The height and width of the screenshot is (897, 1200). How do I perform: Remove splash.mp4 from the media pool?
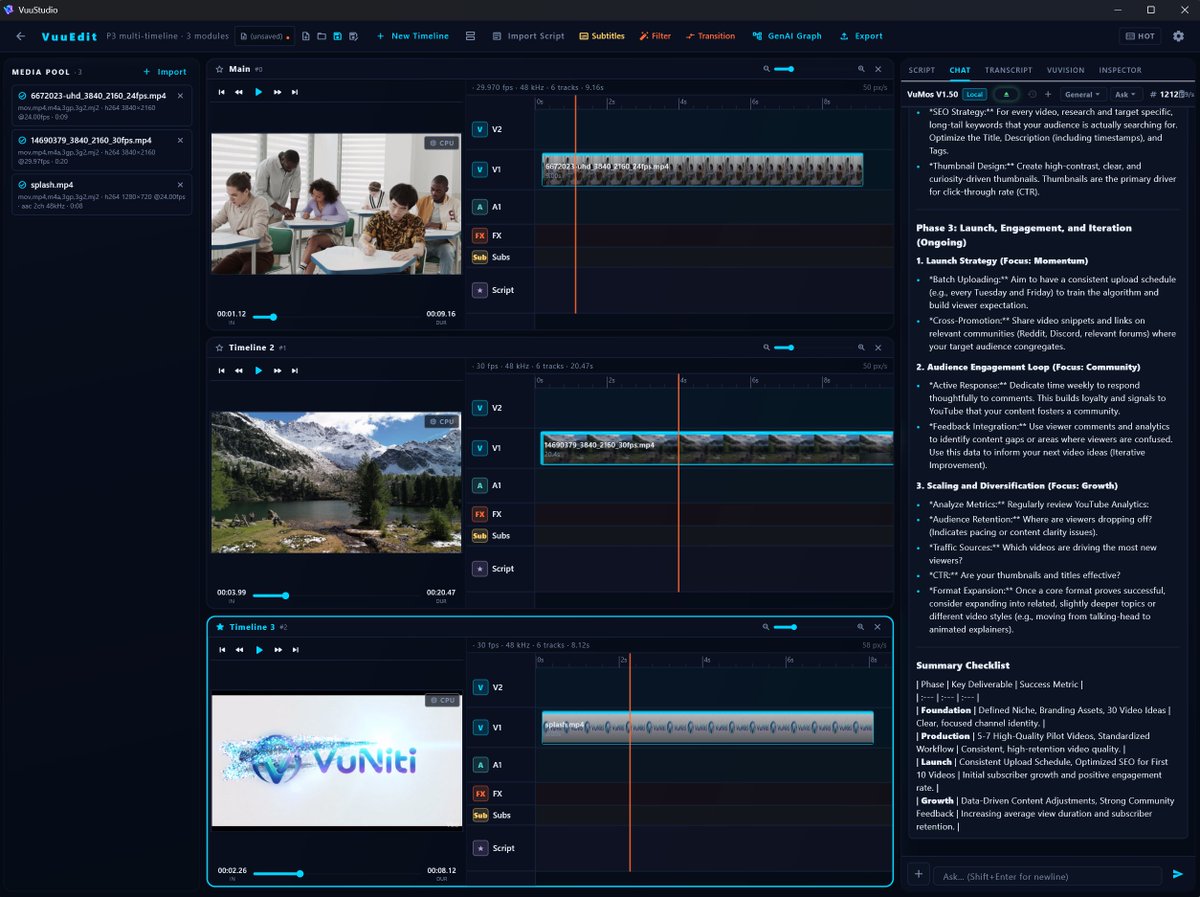click(x=180, y=184)
